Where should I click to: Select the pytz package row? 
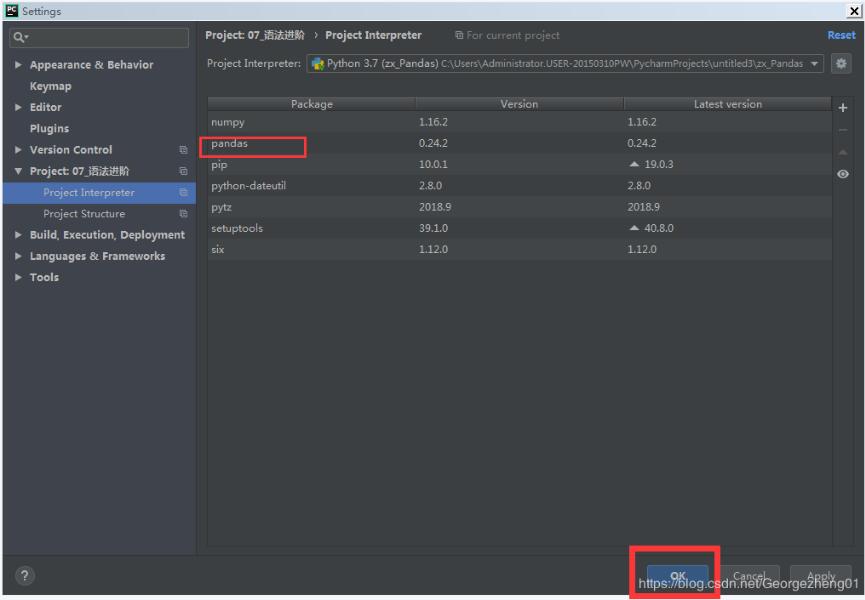pos(519,207)
